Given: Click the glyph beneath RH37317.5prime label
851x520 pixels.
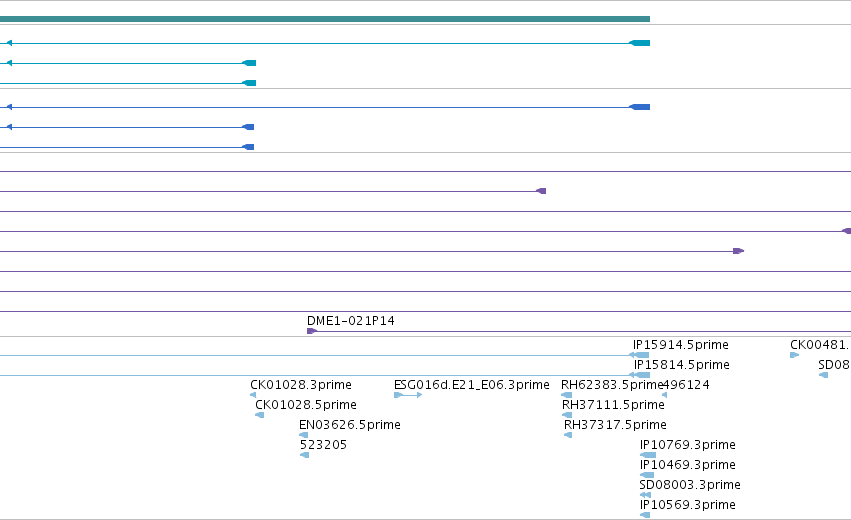Looking at the screenshot, I should (x=568, y=435).
